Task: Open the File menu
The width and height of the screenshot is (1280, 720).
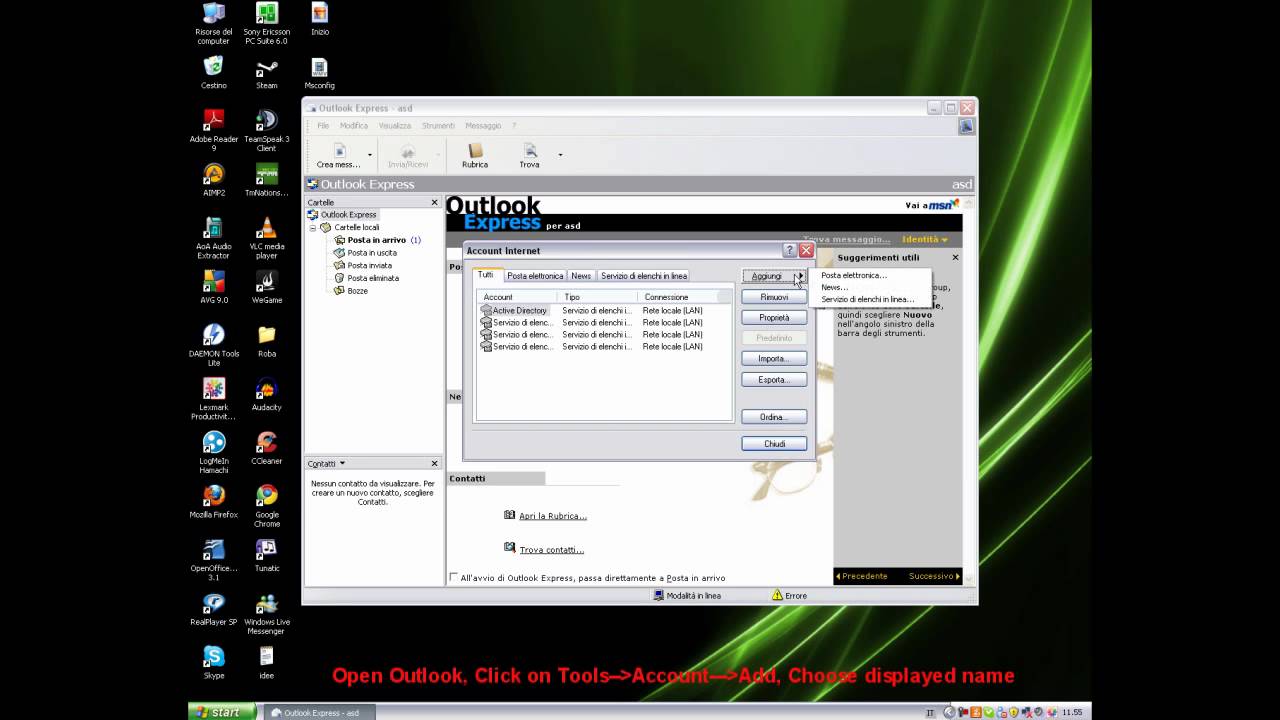Action: [323, 126]
